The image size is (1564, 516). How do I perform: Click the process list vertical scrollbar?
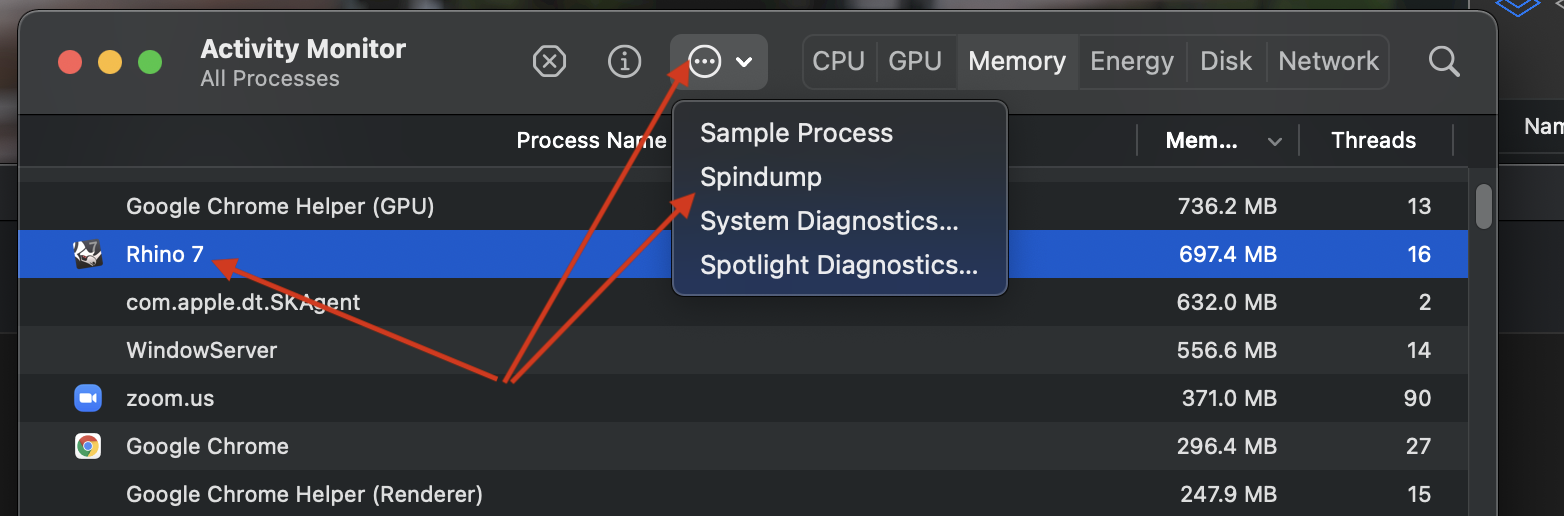tap(1484, 206)
